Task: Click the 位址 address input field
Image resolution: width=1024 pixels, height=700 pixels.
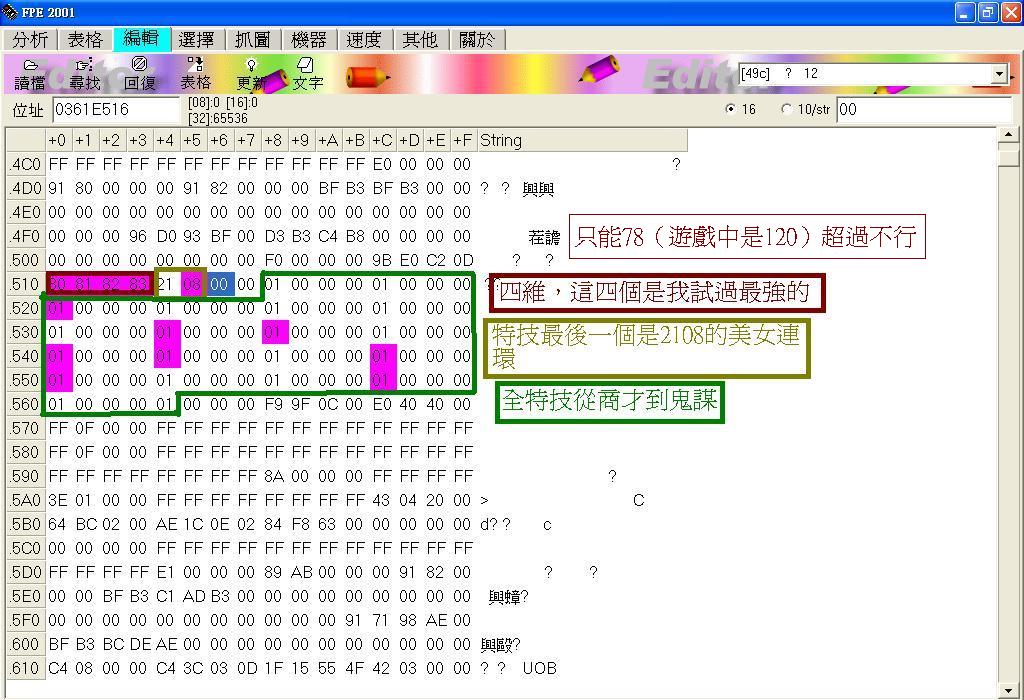Action: click(115, 109)
